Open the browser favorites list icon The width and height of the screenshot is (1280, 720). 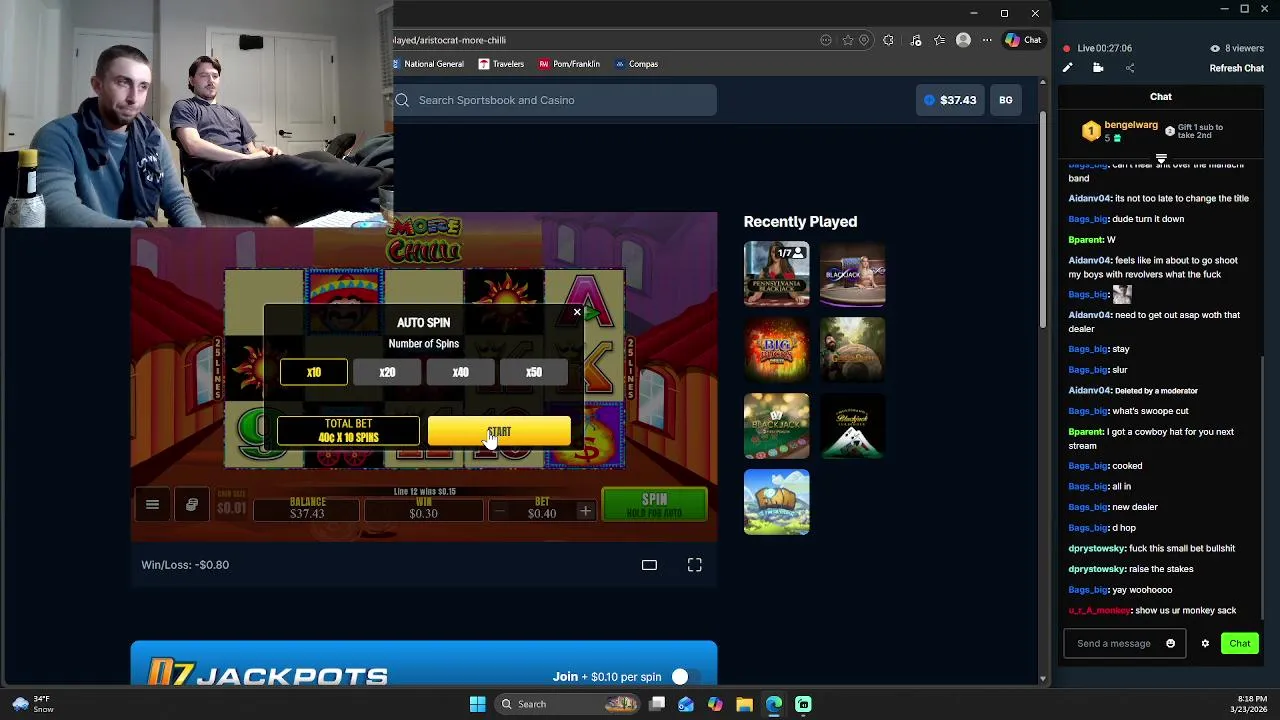(939, 40)
